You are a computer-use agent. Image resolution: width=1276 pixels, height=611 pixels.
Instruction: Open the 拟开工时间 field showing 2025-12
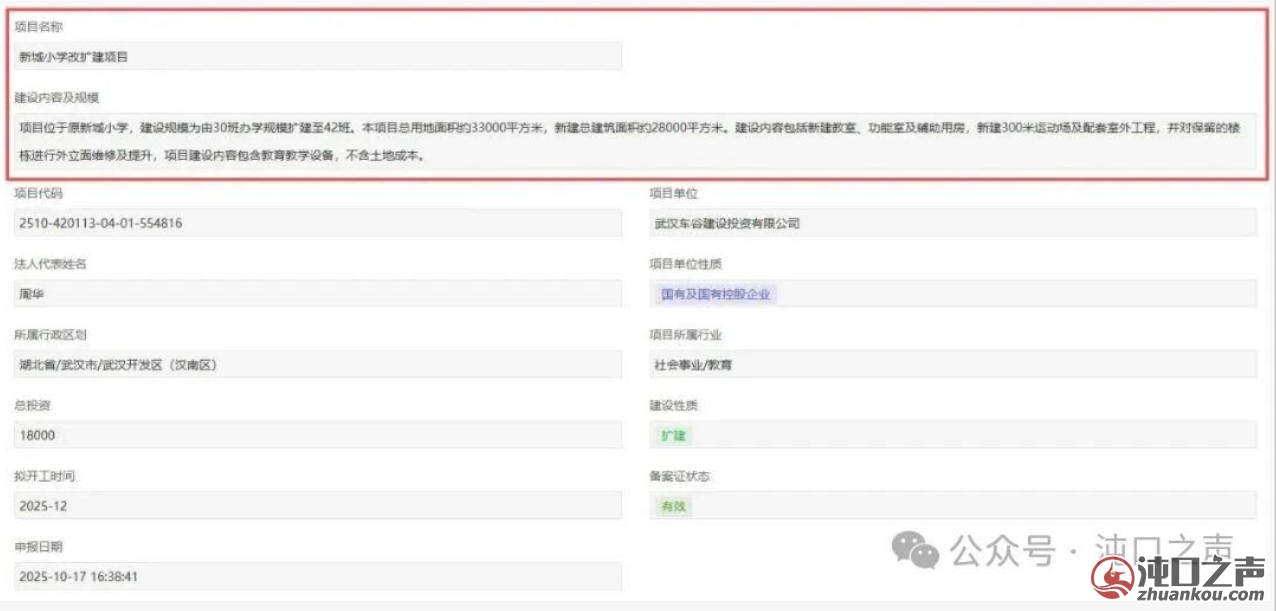(x=318, y=506)
